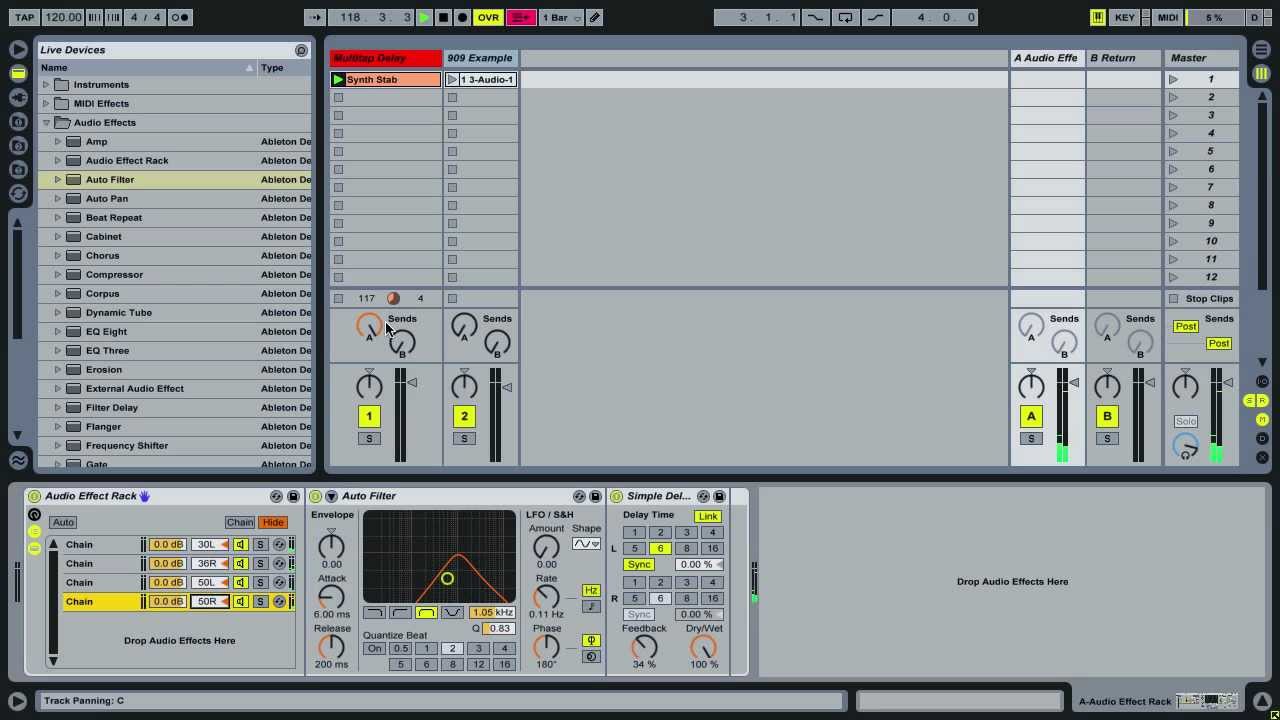The image size is (1280, 720).
Task: Solo track 1 with its S button
Action: pos(369,439)
